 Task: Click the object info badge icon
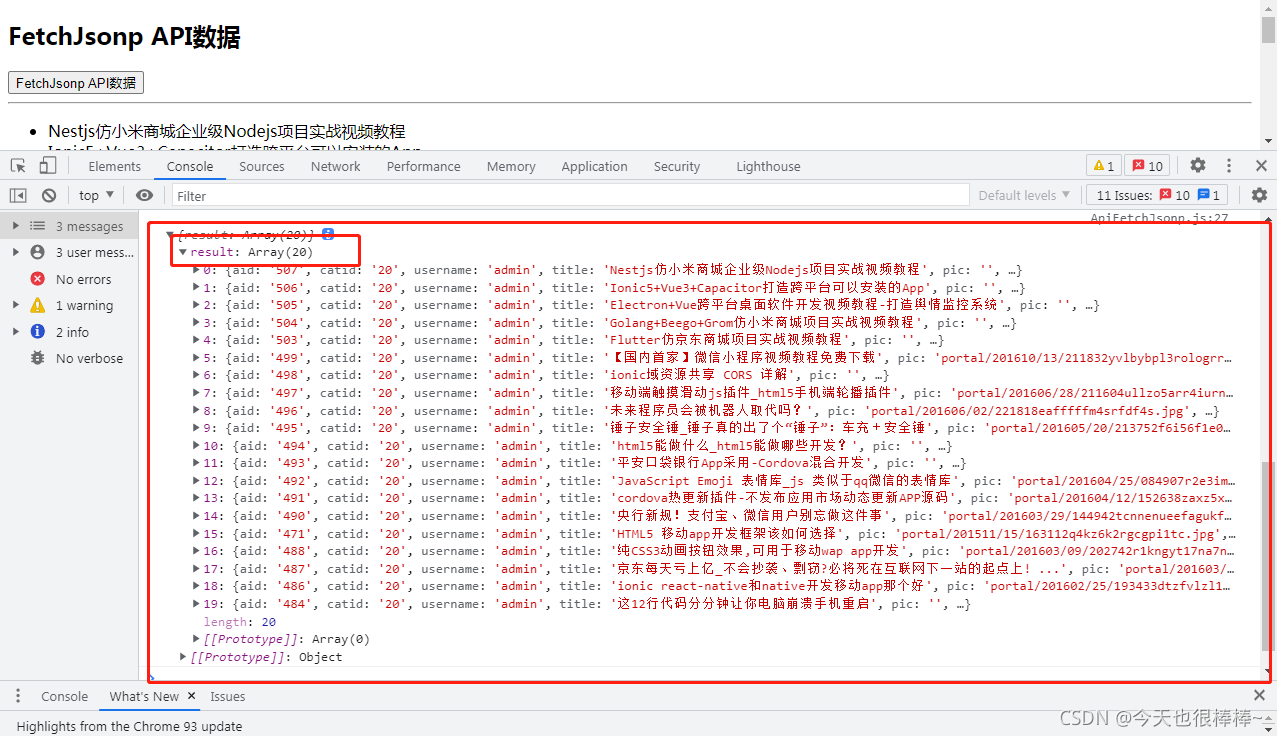[x=328, y=234]
